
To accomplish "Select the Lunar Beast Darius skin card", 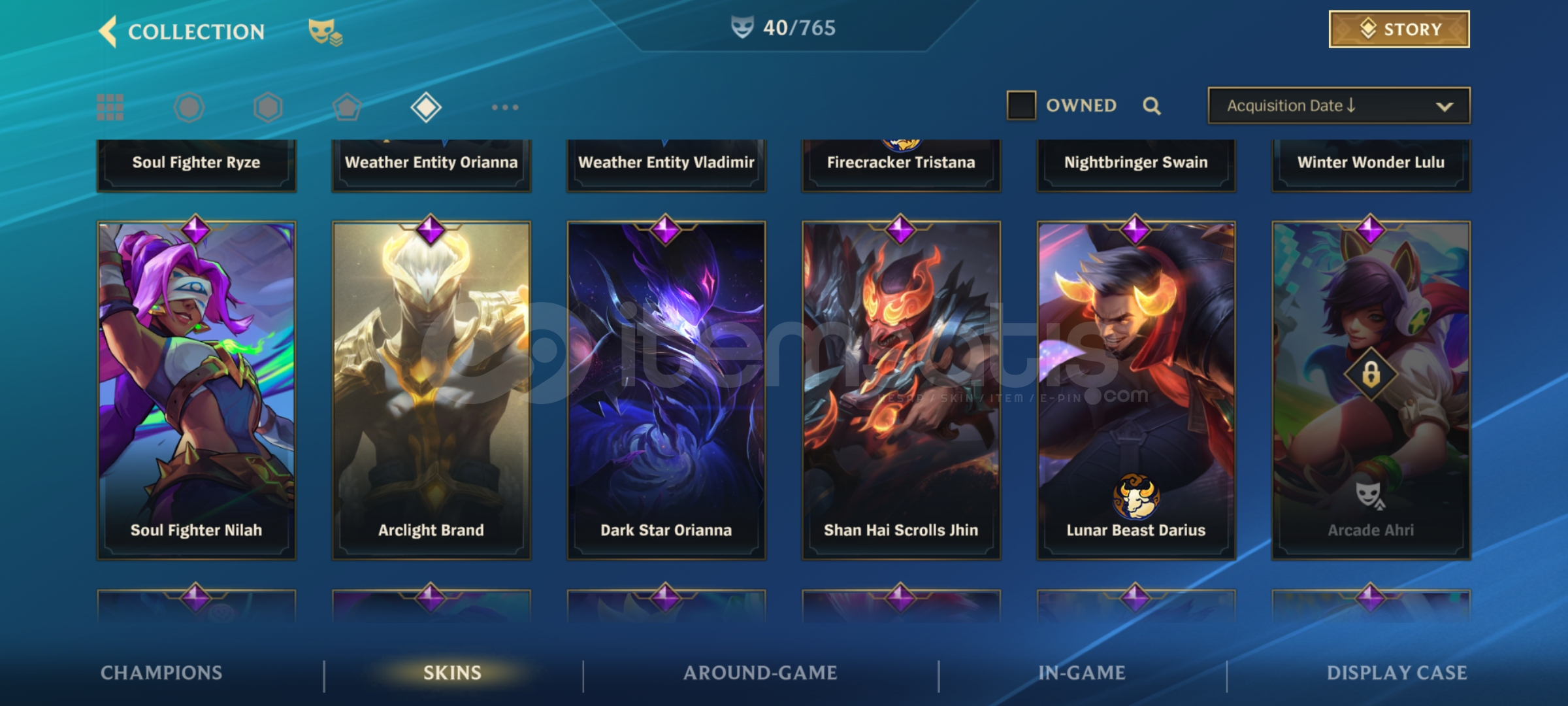I will coord(1136,390).
